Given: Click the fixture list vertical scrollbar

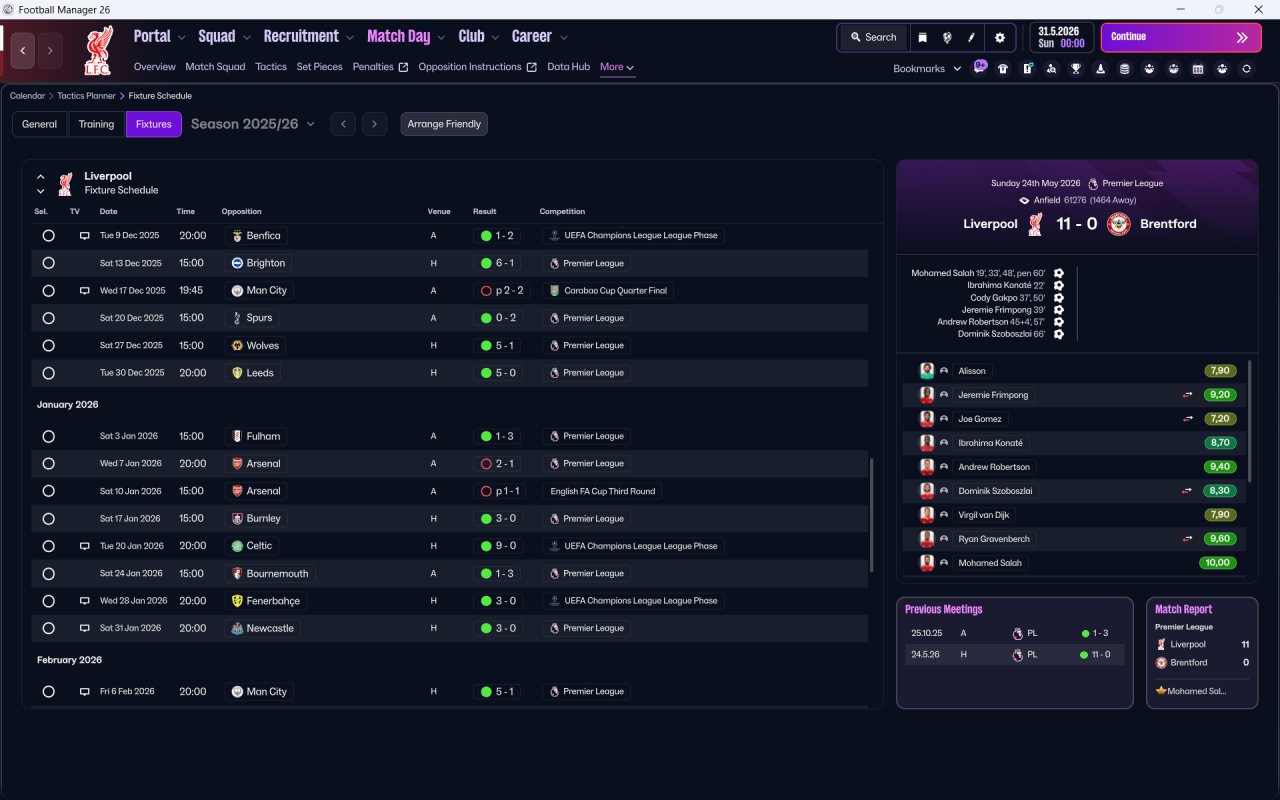Looking at the screenshot, I should (x=872, y=515).
